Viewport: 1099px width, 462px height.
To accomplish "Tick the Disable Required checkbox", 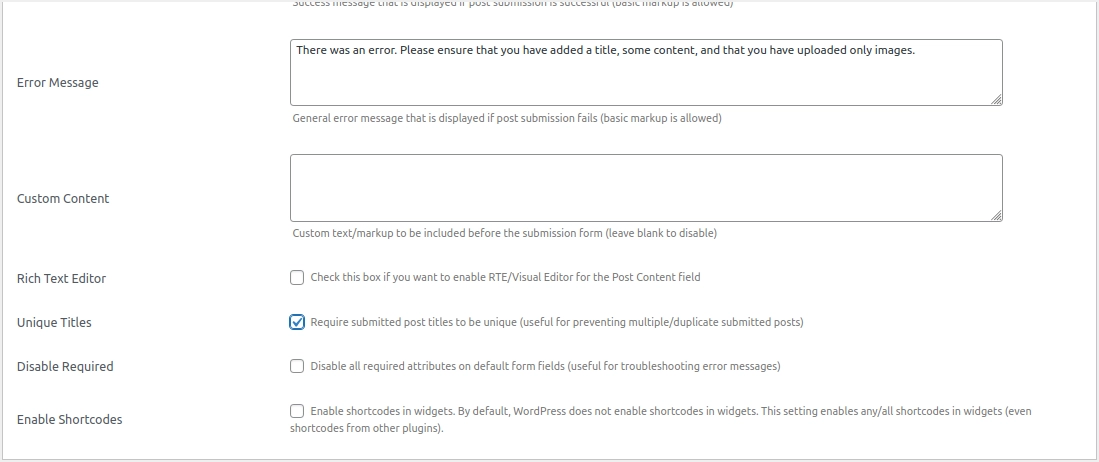I will click(x=297, y=366).
